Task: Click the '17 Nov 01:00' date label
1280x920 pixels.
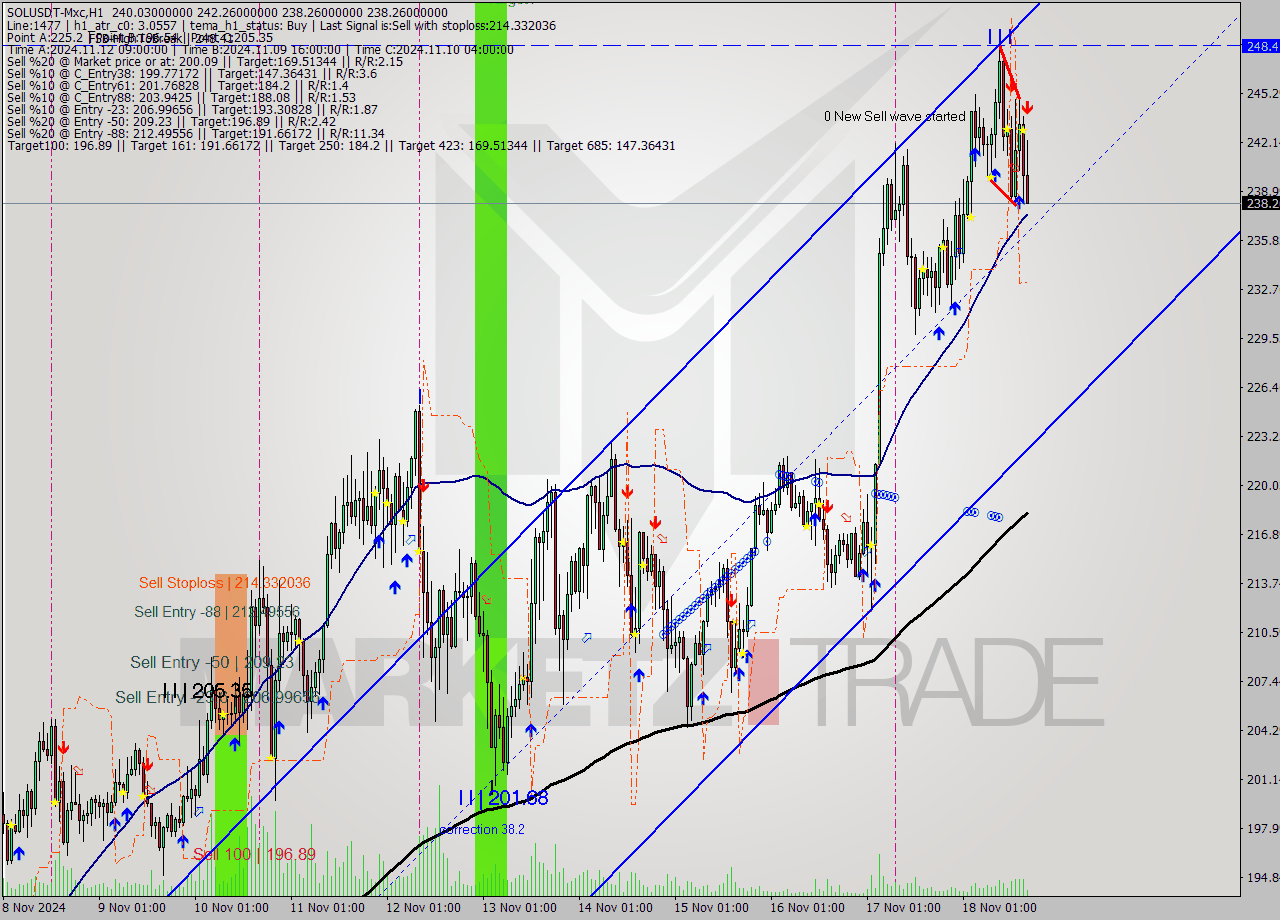Action: 903,908
